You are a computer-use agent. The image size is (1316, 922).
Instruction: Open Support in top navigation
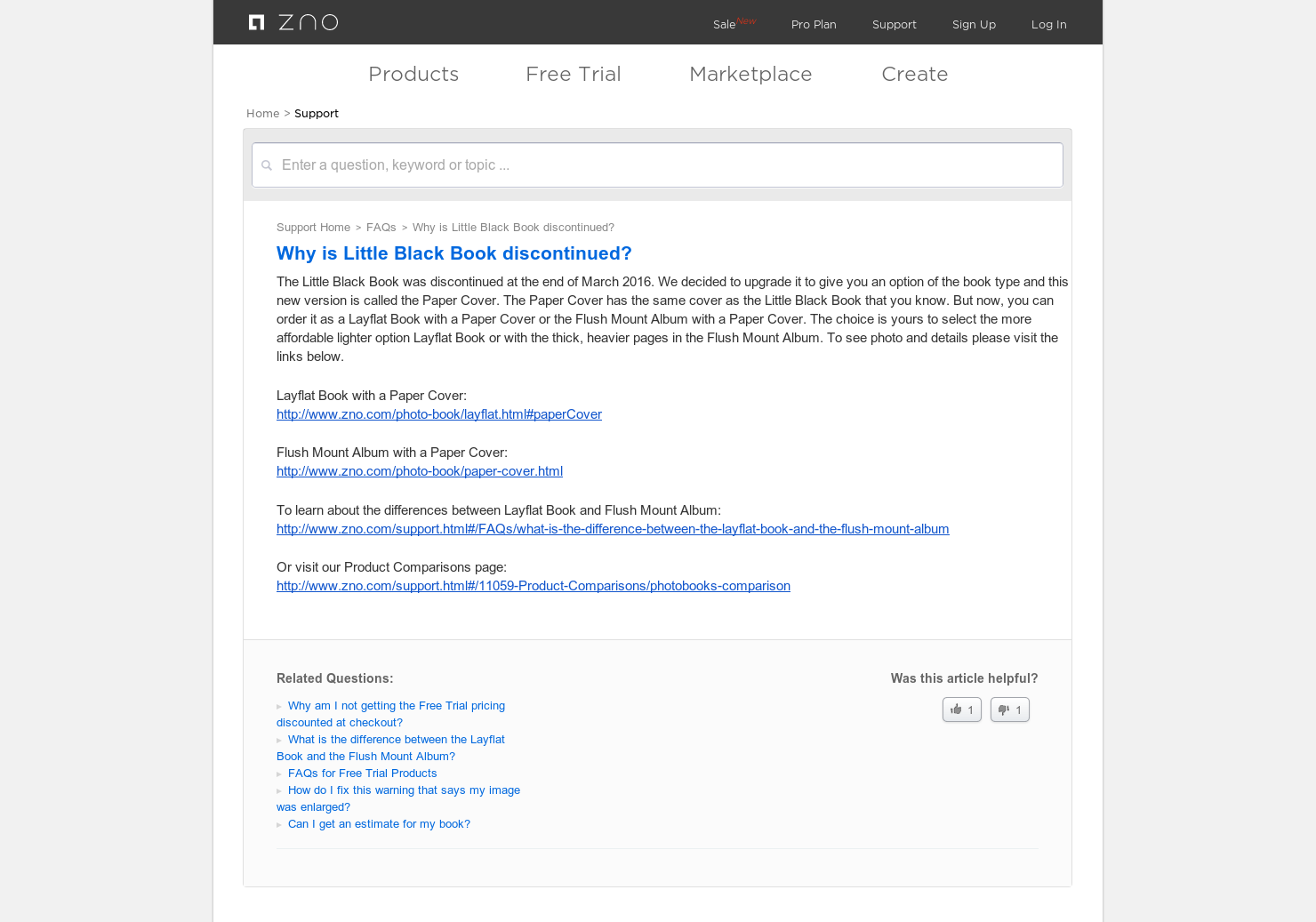[x=895, y=25]
